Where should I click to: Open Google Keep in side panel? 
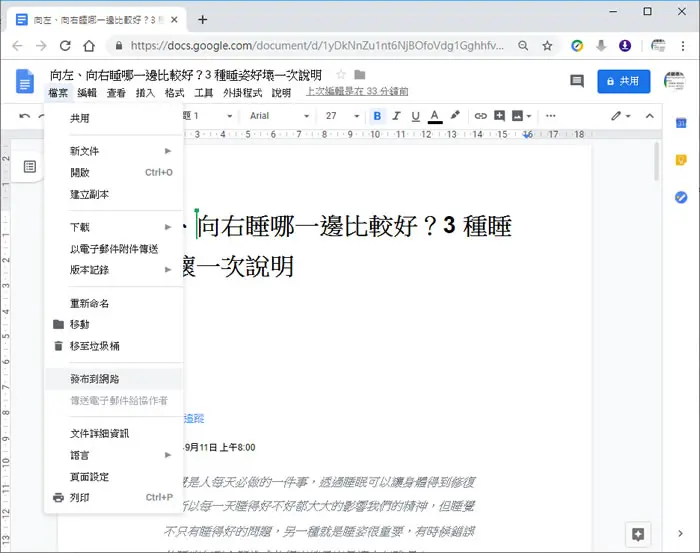[x=681, y=160]
